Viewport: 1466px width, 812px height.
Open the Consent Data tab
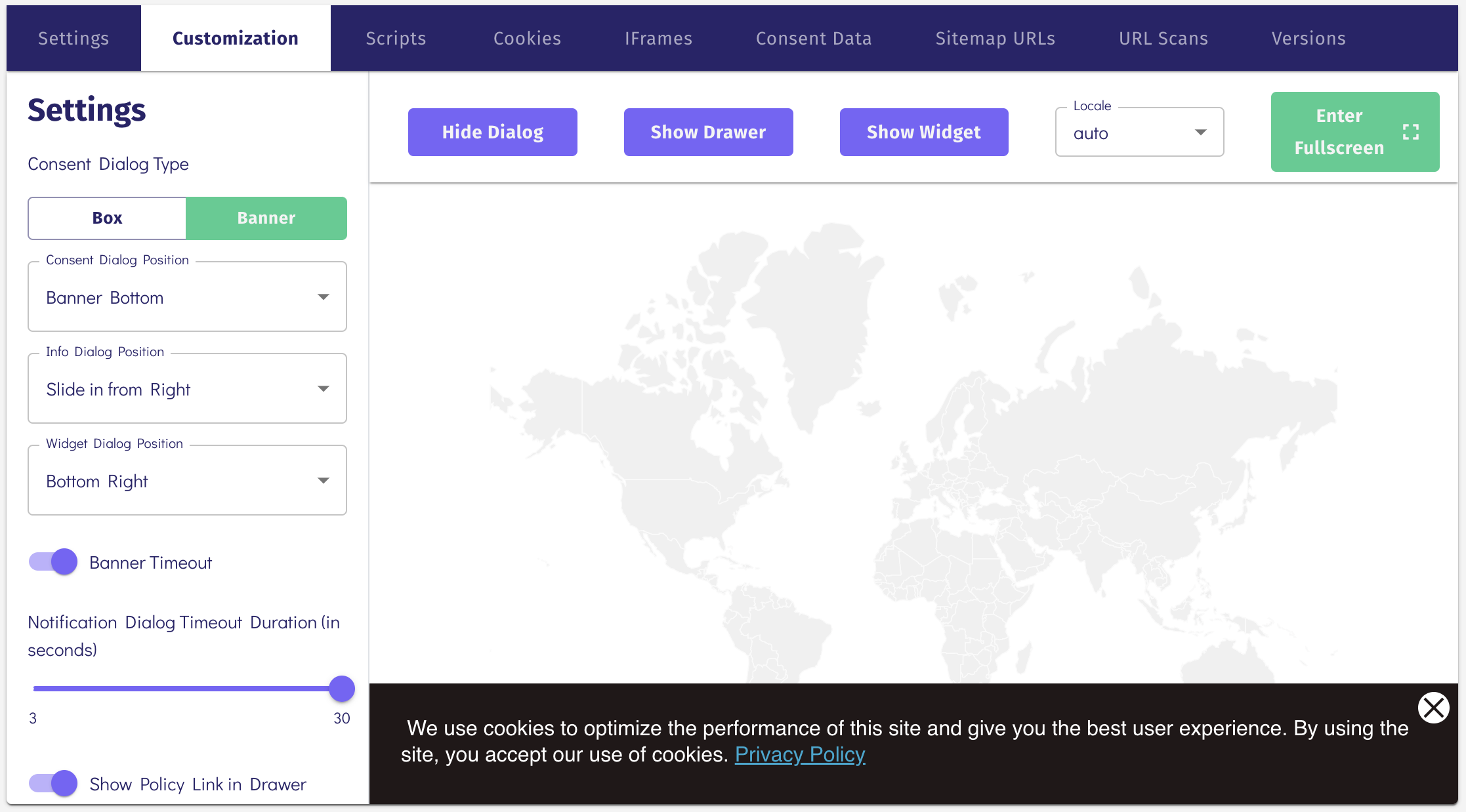(813, 39)
